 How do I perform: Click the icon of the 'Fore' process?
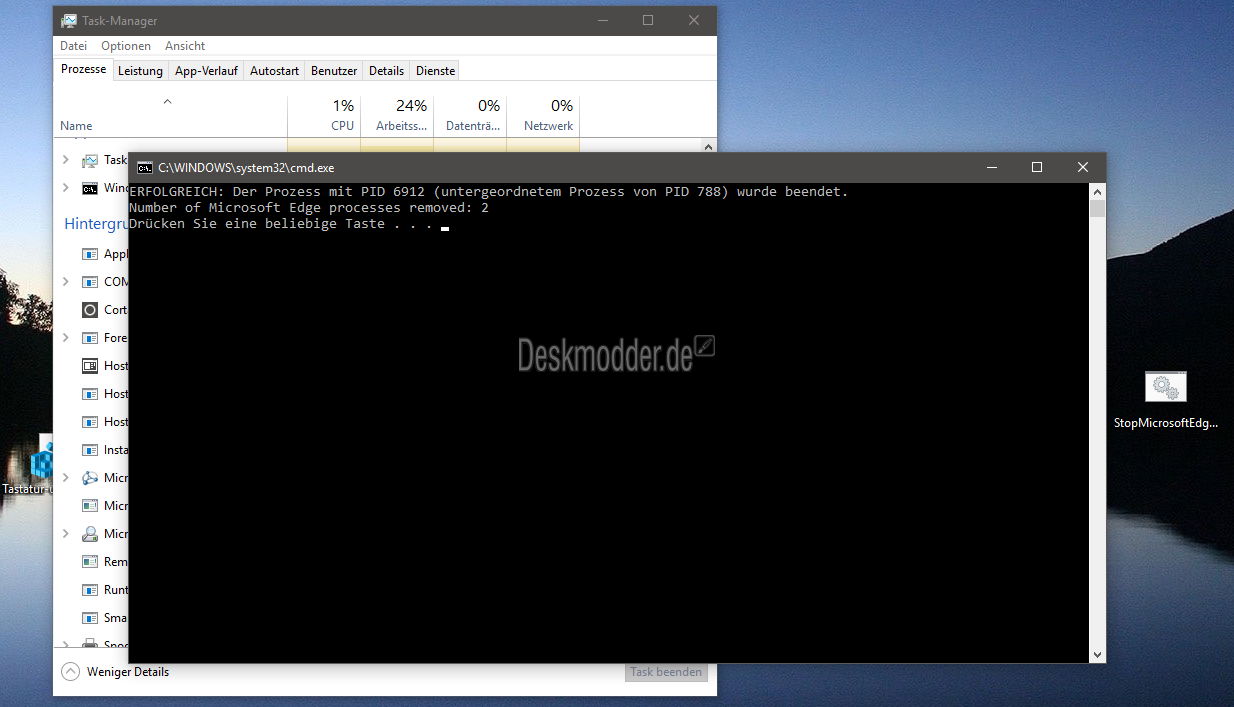90,338
